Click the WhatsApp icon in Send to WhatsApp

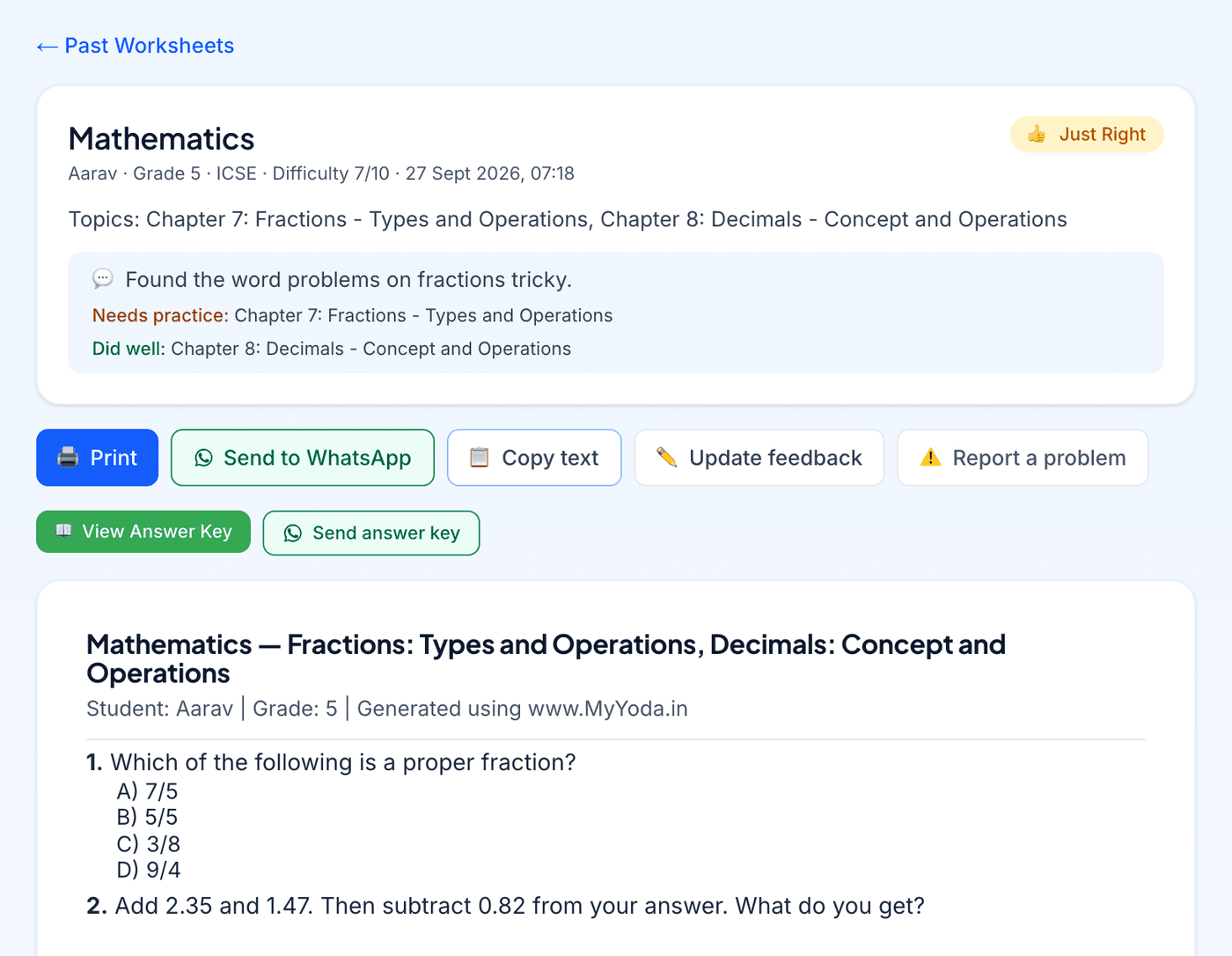coord(204,458)
